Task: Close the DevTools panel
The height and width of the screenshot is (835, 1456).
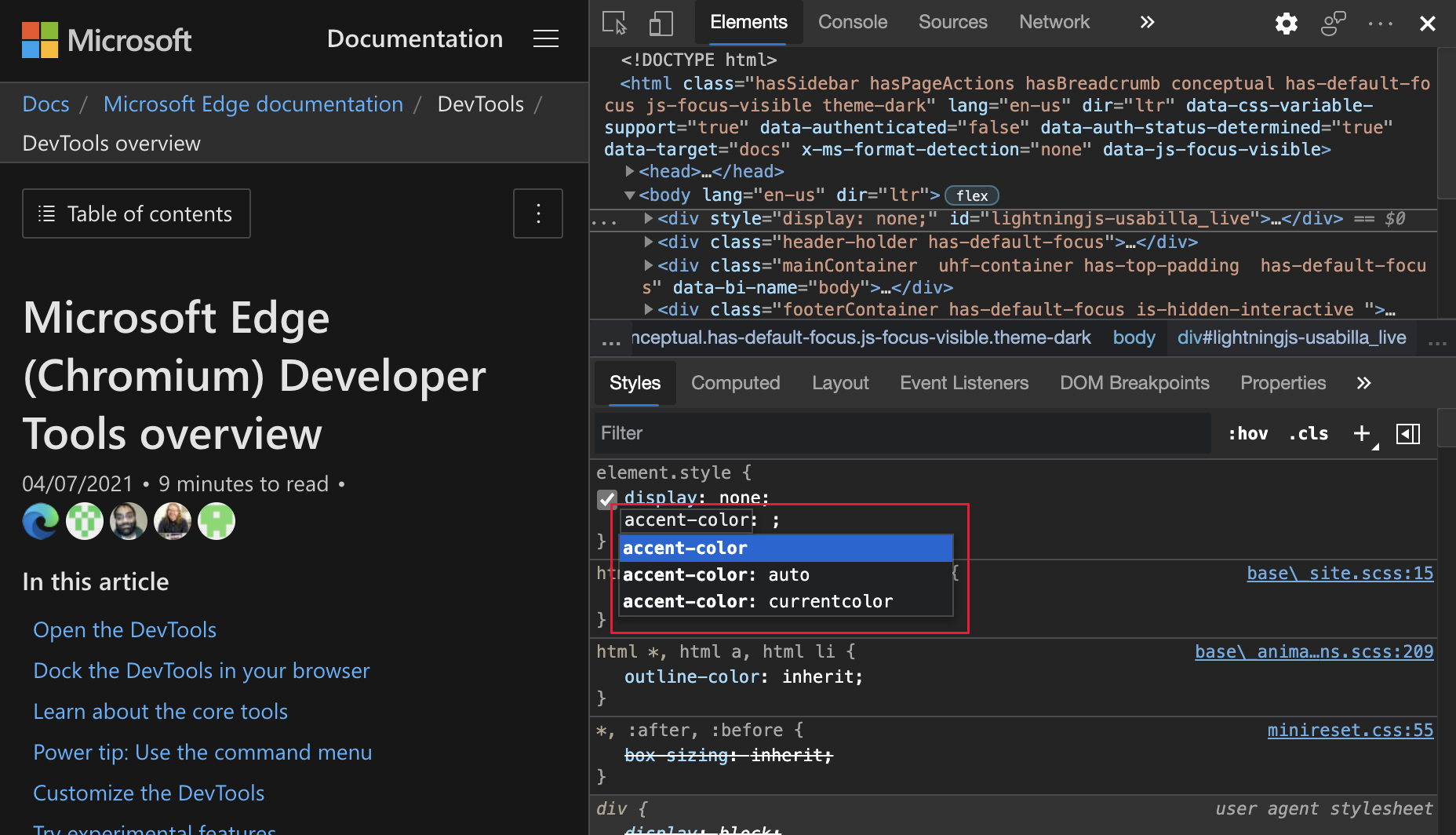Action: [1427, 24]
